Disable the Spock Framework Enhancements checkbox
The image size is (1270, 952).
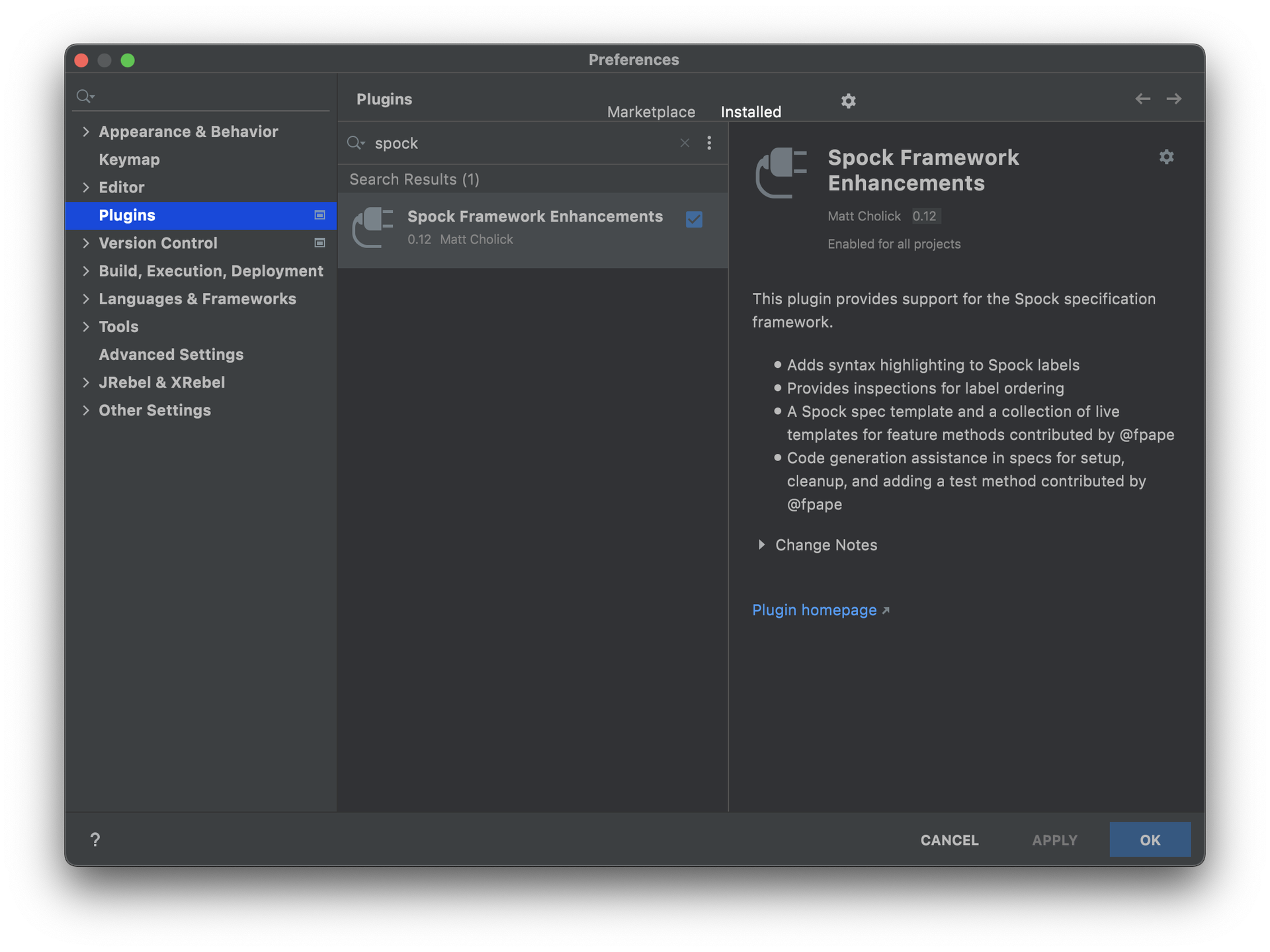pos(694,219)
